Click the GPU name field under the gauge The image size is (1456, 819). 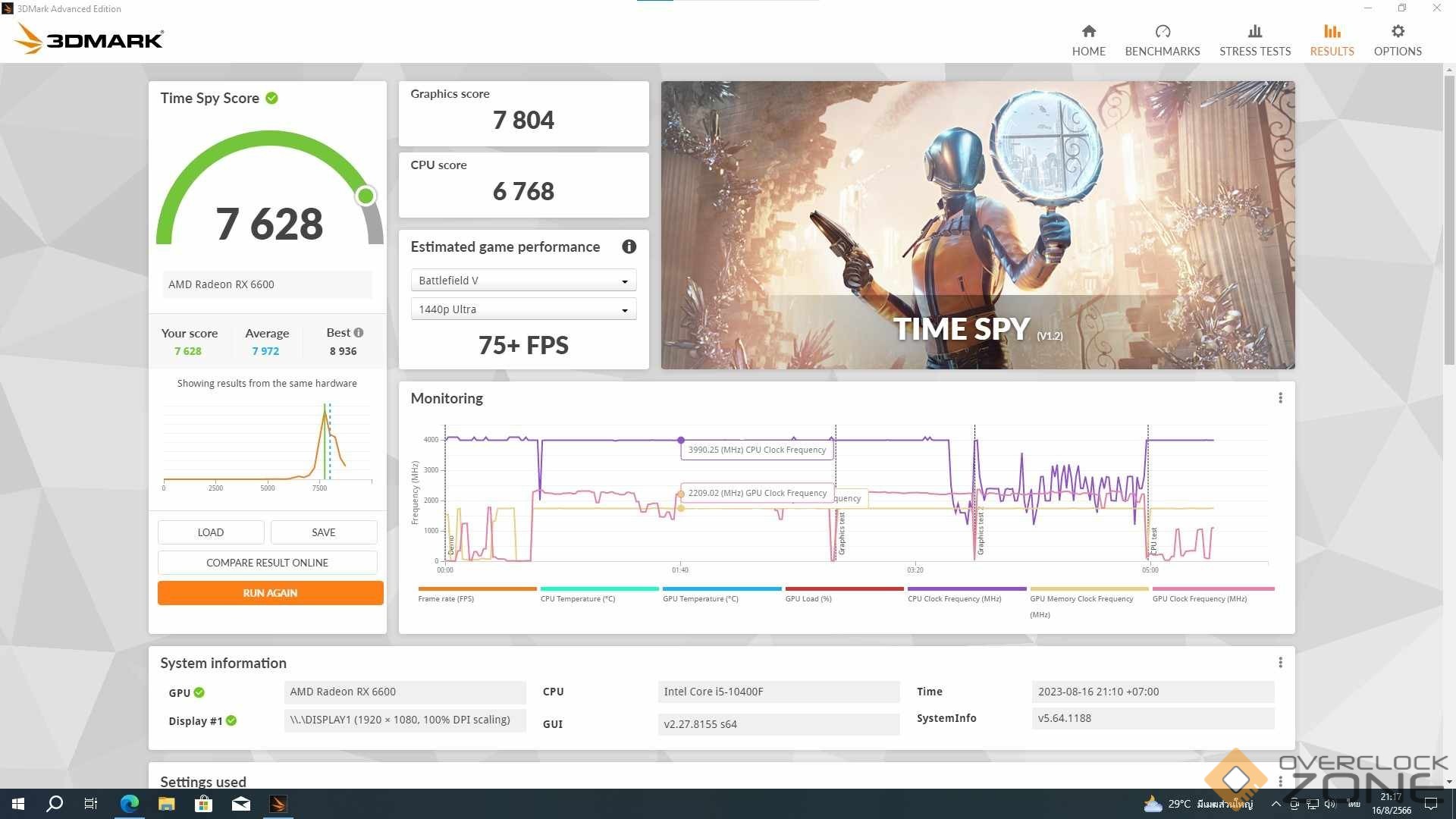click(267, 284)
